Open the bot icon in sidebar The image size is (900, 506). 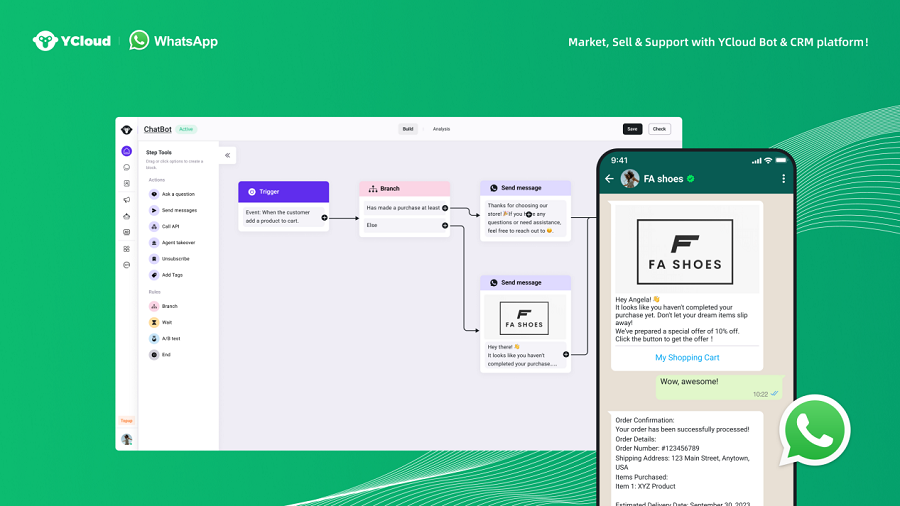click(126, 216)
